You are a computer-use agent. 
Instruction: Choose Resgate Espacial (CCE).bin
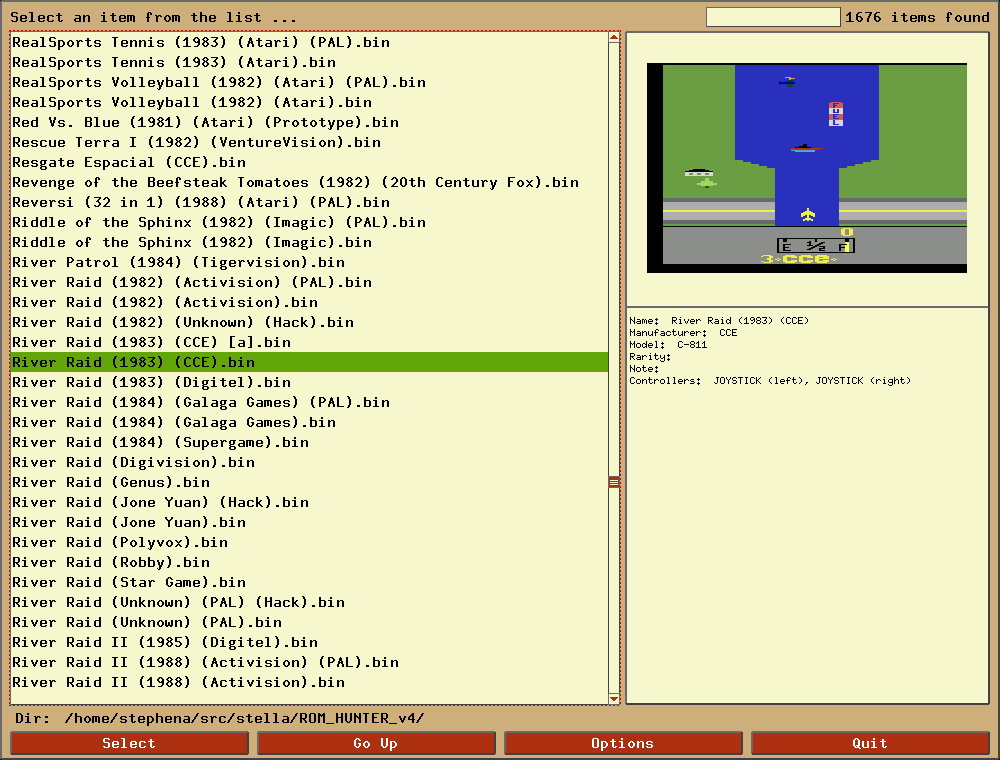point(129,162)
